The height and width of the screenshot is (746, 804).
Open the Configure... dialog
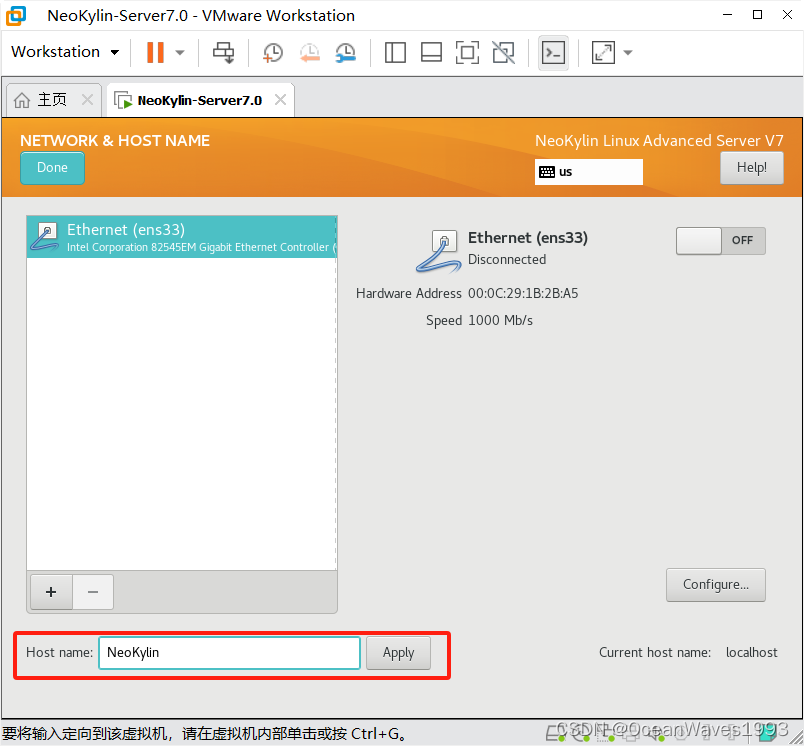716,584
